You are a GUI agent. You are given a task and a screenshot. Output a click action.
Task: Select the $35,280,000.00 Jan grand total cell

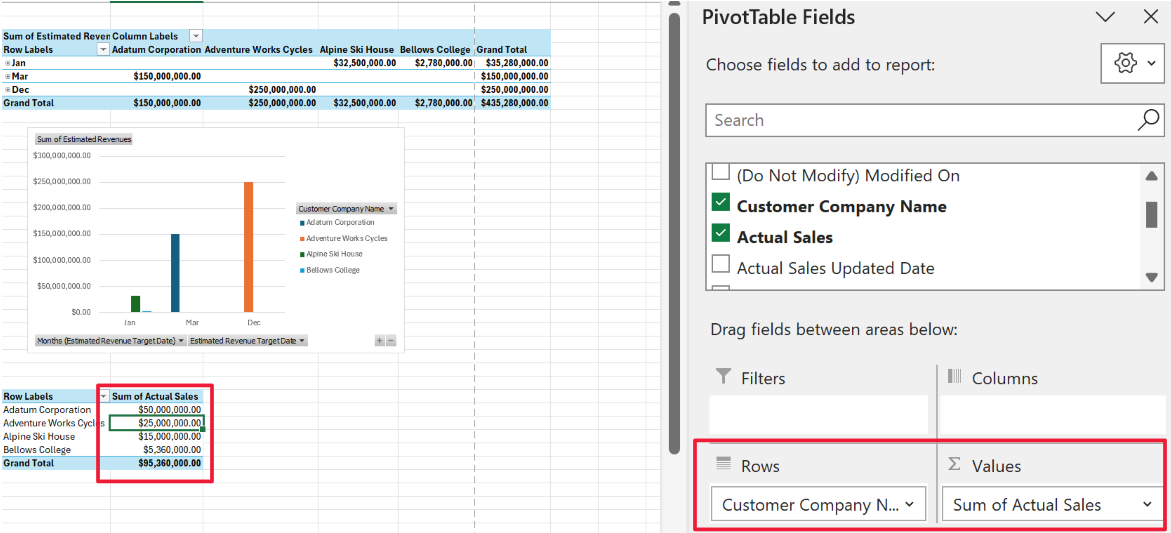(512, 63)
